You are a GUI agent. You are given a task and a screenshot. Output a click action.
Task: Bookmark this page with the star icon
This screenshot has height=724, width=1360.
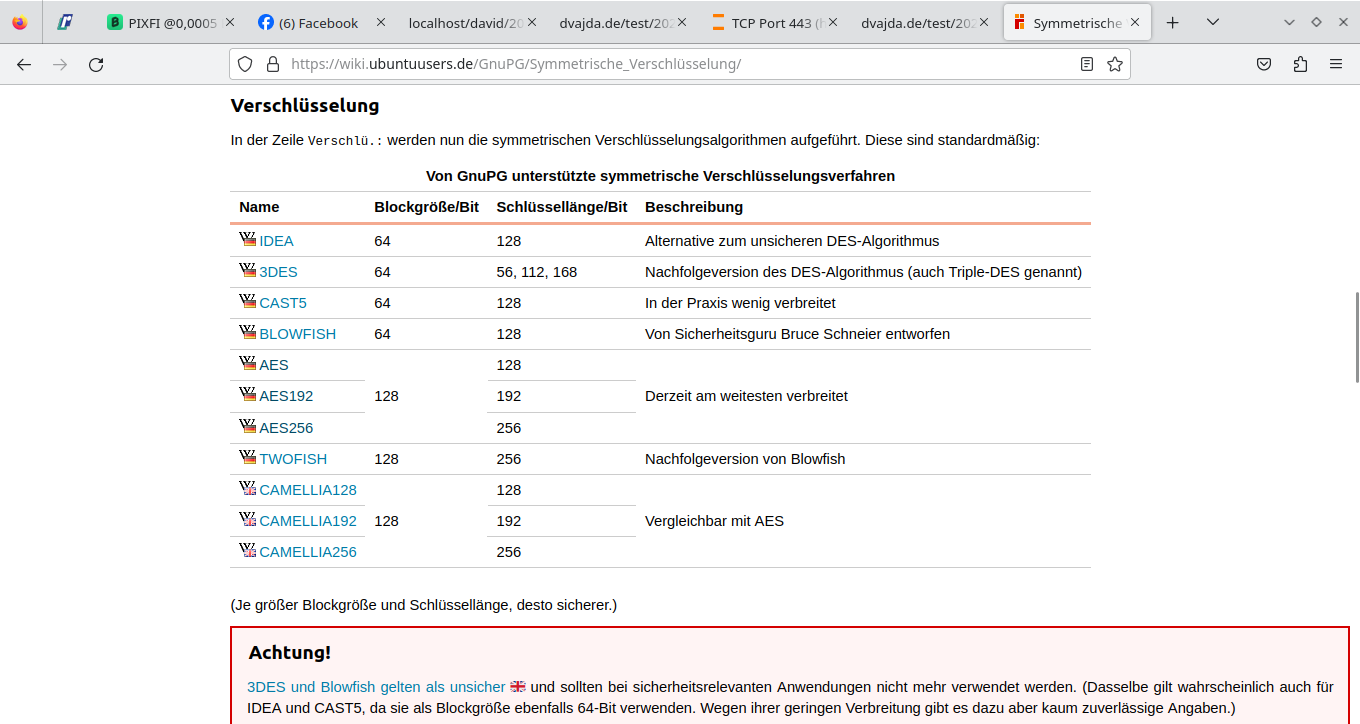point(1114,64)
